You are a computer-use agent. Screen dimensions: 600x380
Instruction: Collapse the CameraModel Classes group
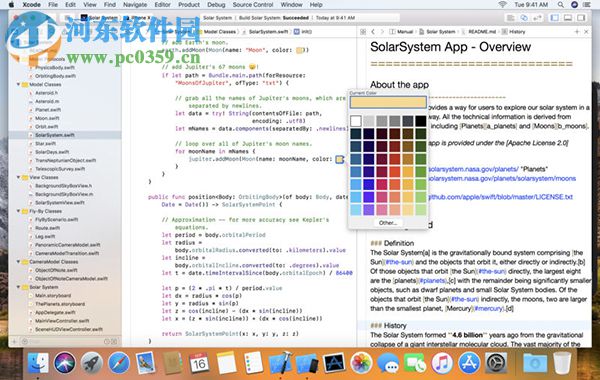pos(18,262)
